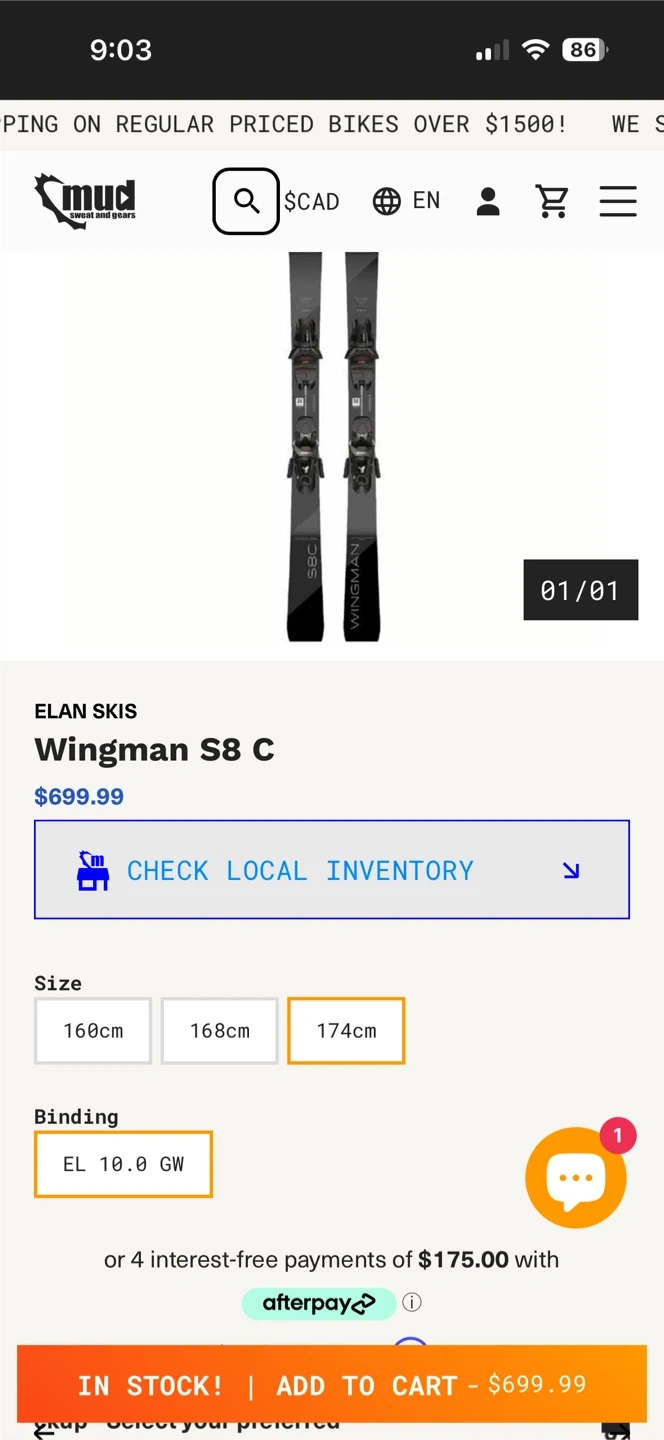The width and height of the screenshot is (664, 1440).
Task: Tap the search magnifier icon
Action: pos(246,201)
